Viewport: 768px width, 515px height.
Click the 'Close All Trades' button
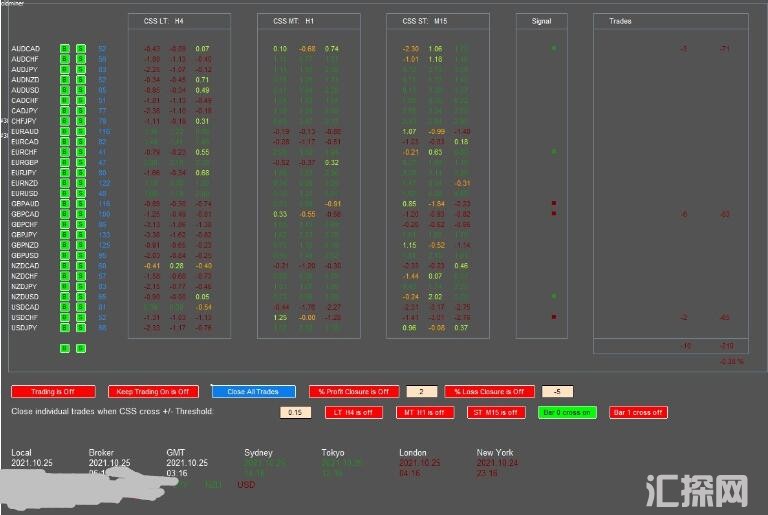pyautogui.click(x=253, y=391)
